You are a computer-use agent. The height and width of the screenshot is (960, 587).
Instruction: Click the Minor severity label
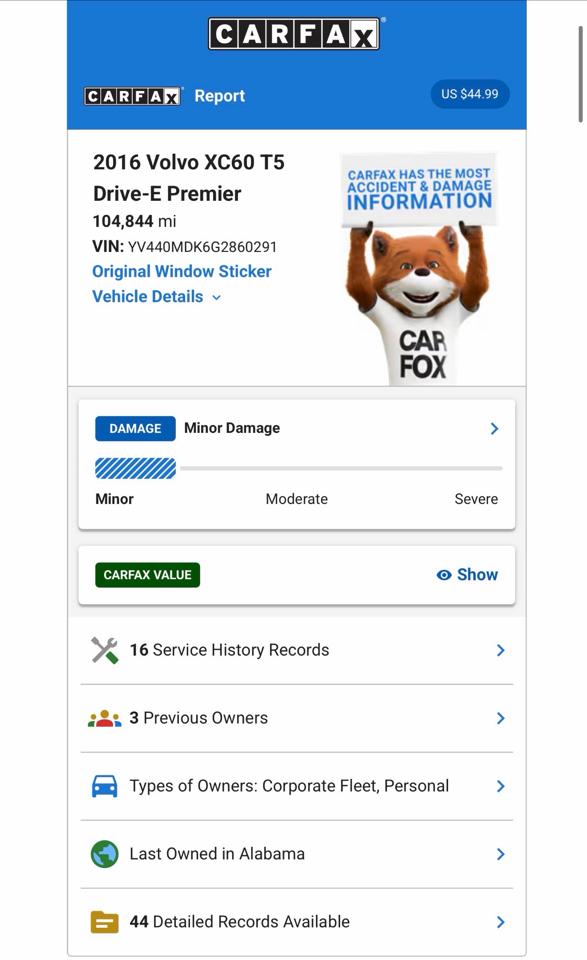pyautogui.click(x=114, y=499)
